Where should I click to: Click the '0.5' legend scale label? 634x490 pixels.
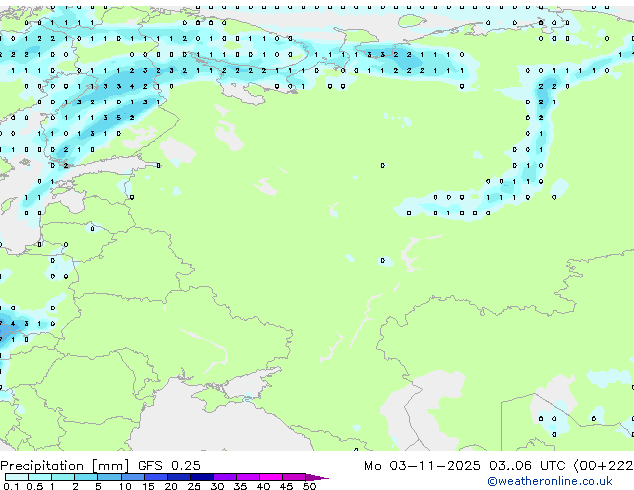coord(35,486)
